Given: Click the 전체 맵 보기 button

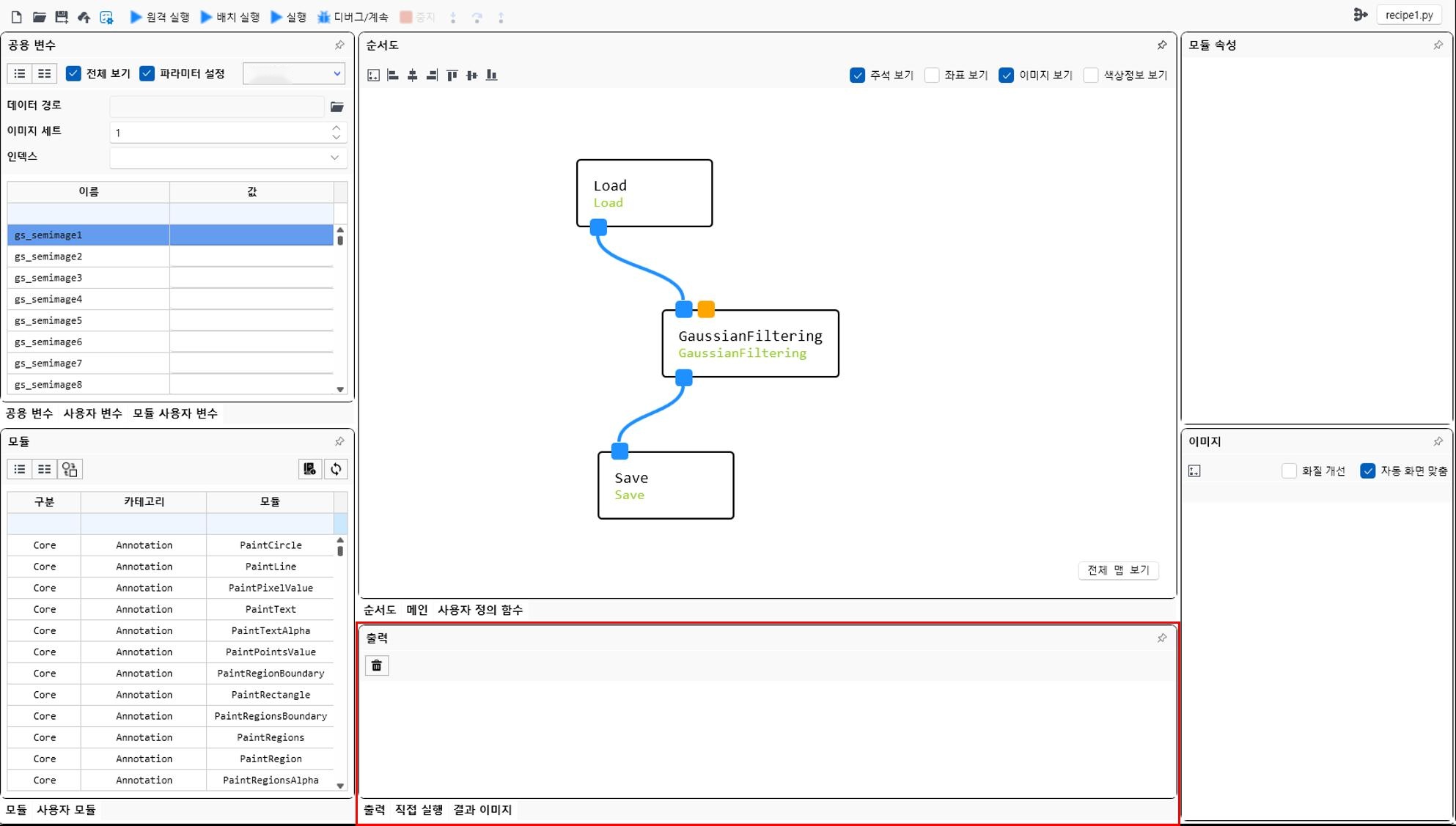Looking at the screenshot, I should point(1118,570).
